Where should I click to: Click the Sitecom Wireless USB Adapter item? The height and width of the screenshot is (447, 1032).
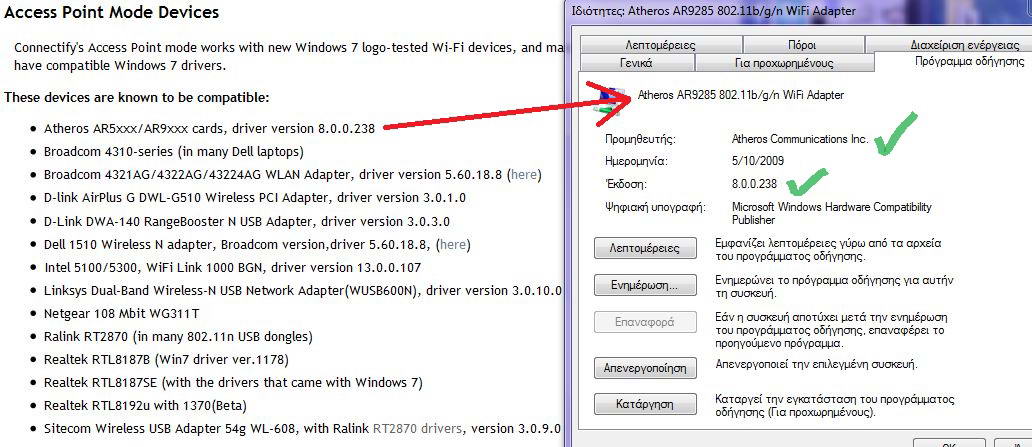(302, 429)
